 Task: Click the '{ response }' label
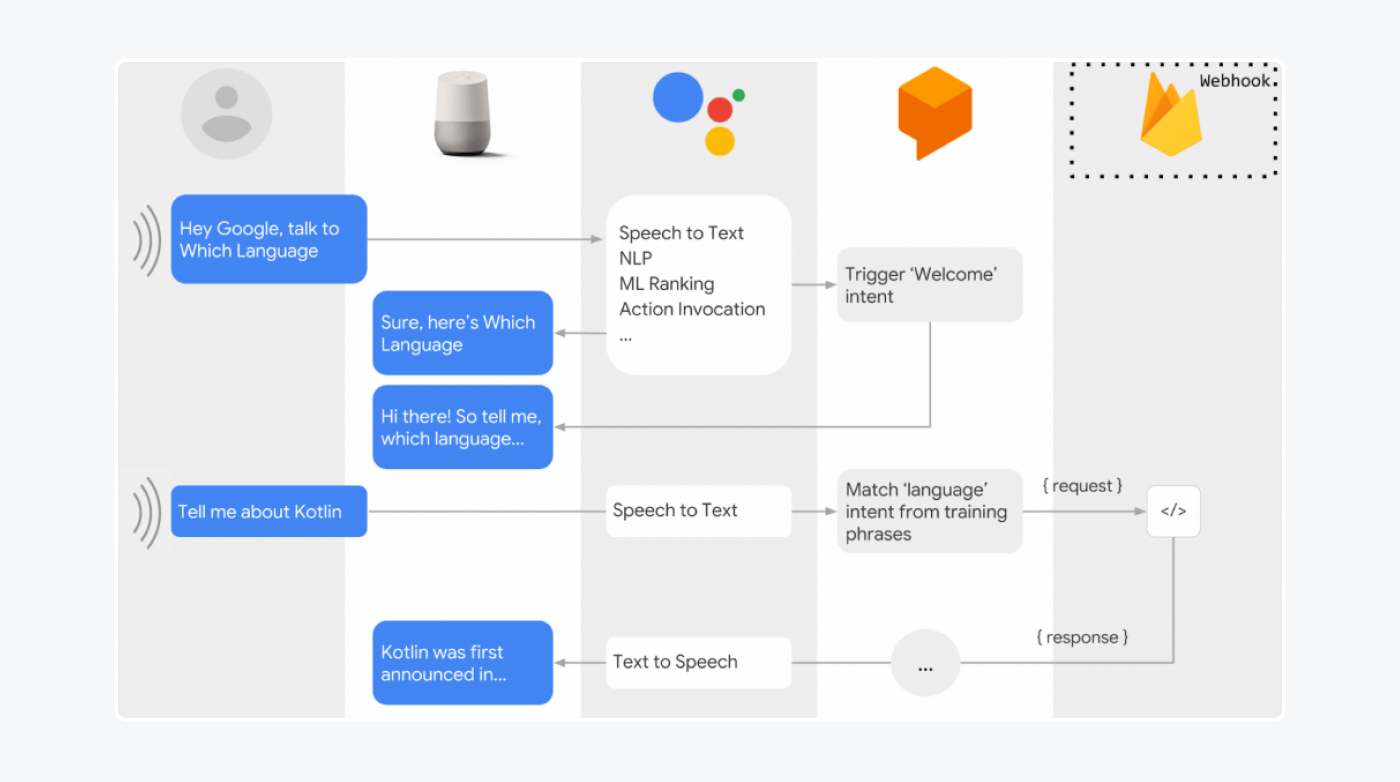(x=1083, y=637)
